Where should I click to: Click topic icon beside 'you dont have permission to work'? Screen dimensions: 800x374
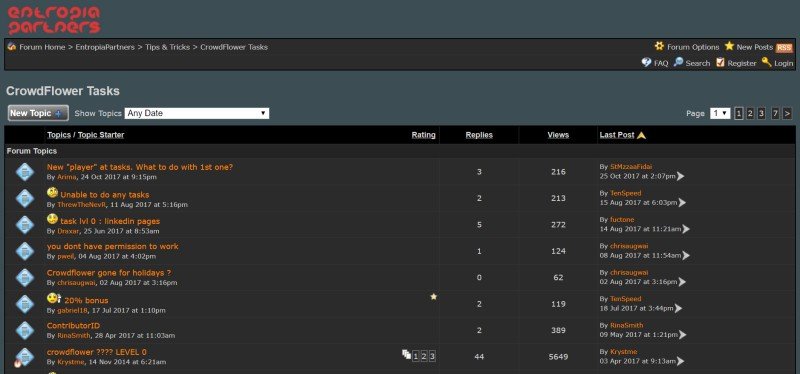click(24, 251)
